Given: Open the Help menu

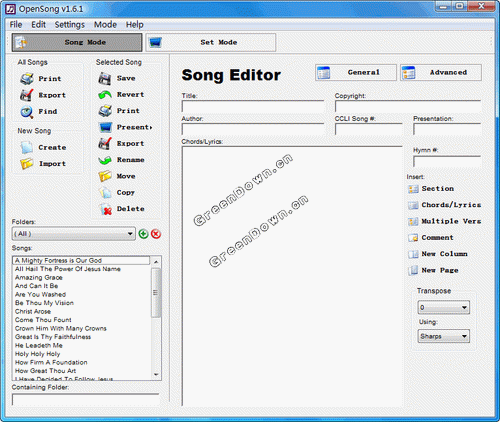Looking at the screenshot, I should coord(135,25).
